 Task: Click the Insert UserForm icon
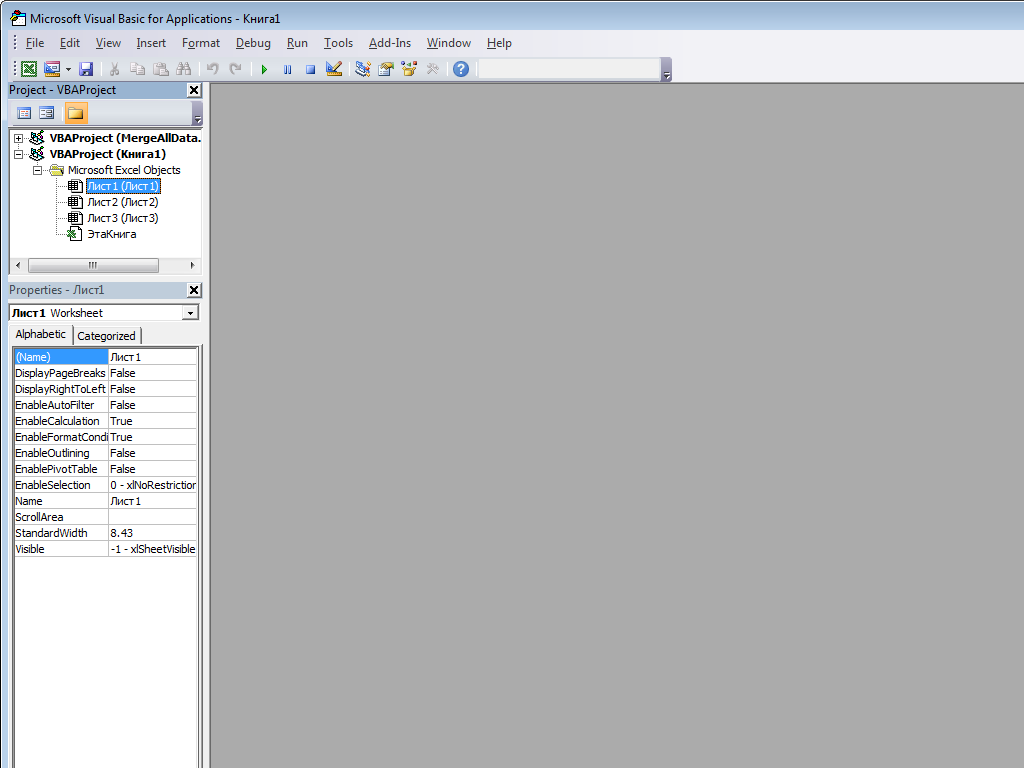[x=52, y=69]
